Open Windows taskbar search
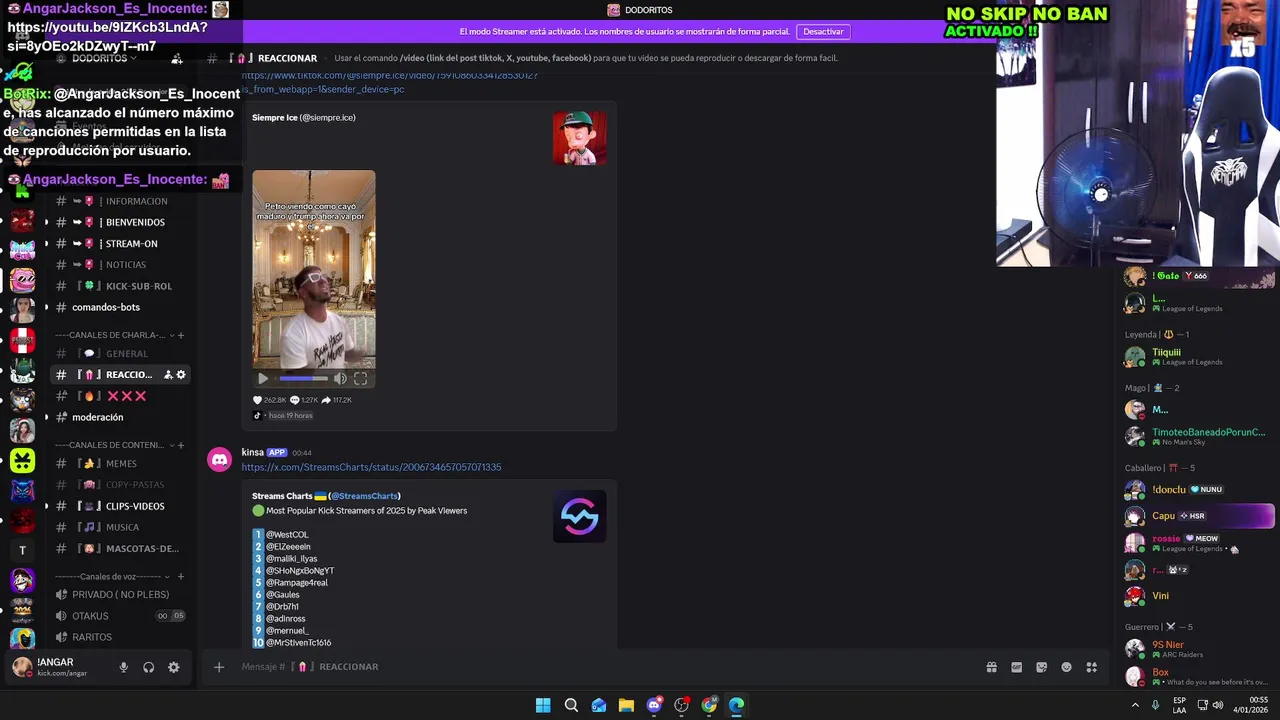Screen dimensions: 1280x720 (571, 705)
